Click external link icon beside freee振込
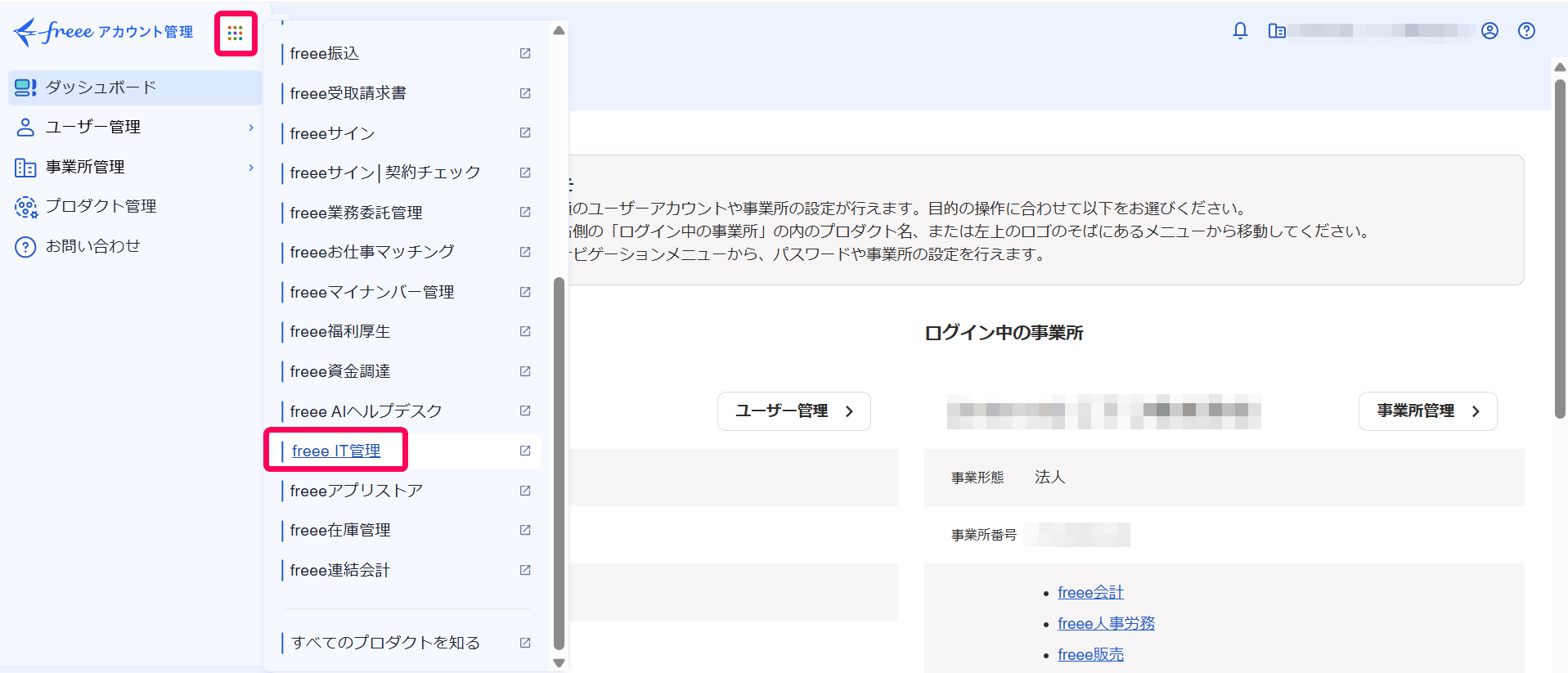The image size is (1568, 673). [x=525, y=53]
